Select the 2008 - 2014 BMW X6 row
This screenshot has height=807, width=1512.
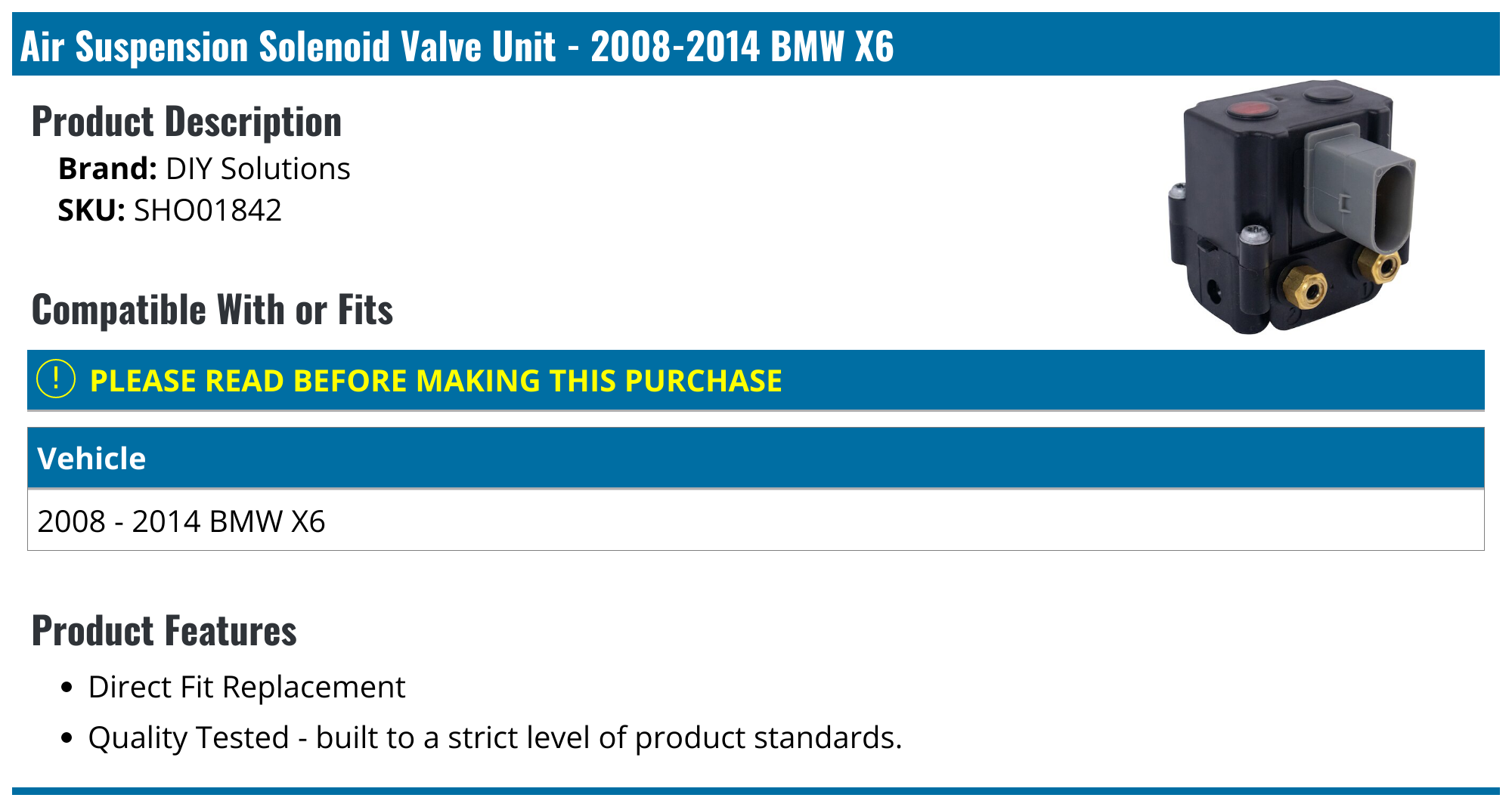pos(181,521)
